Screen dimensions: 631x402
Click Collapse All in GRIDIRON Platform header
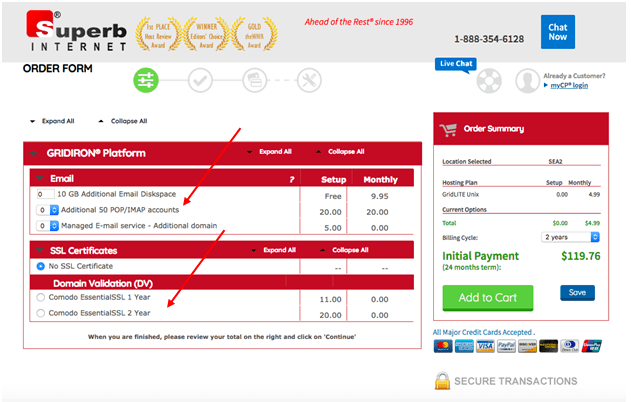click(340, 152)
